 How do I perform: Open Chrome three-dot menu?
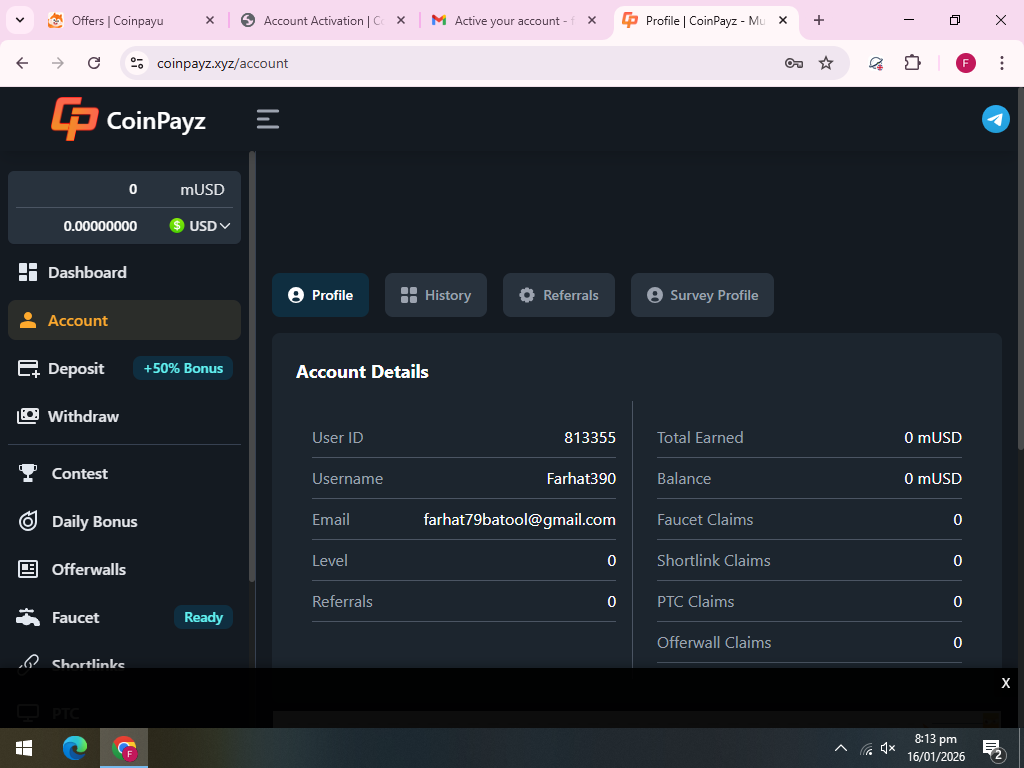pyautogui.click(x=1002, y=63)
